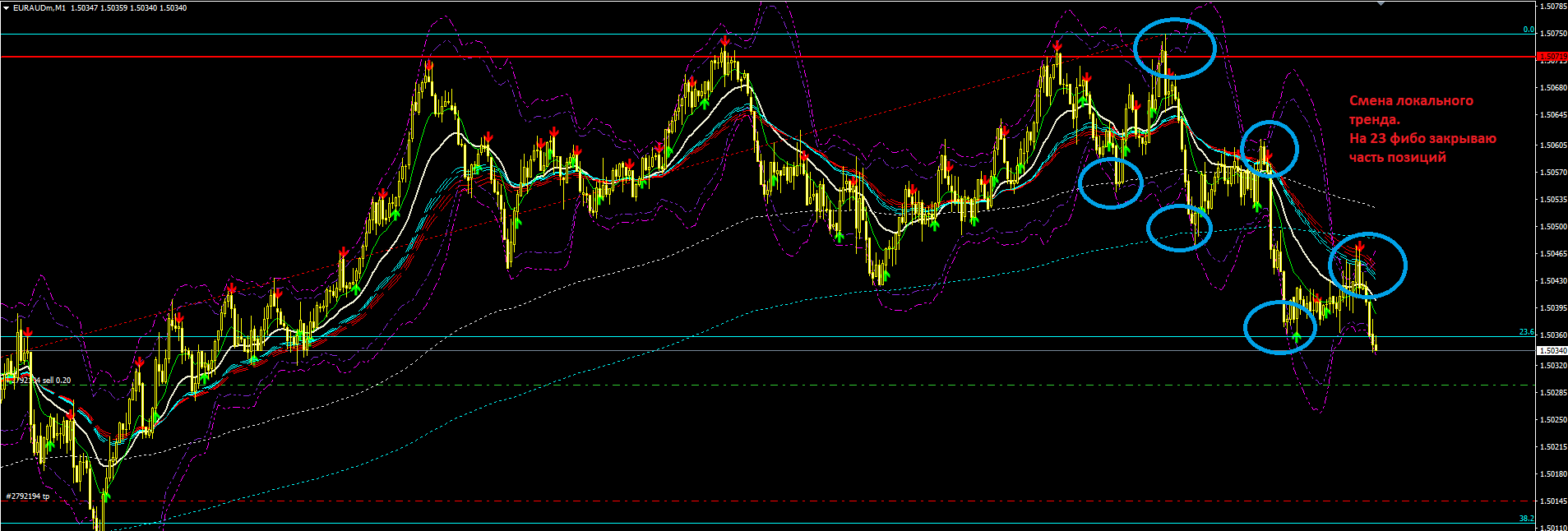Click the 1.50250 price scale label
The height and width of the screenshot is (531, 1568).
click(x=1553, y=420)
